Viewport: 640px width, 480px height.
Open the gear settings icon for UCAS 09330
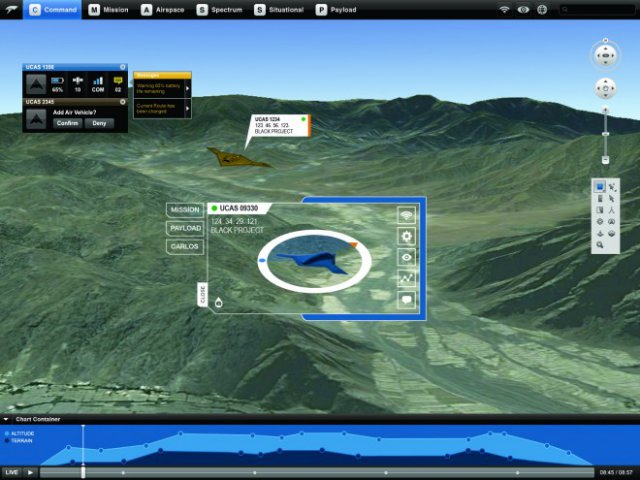click(x=407, y=236)
